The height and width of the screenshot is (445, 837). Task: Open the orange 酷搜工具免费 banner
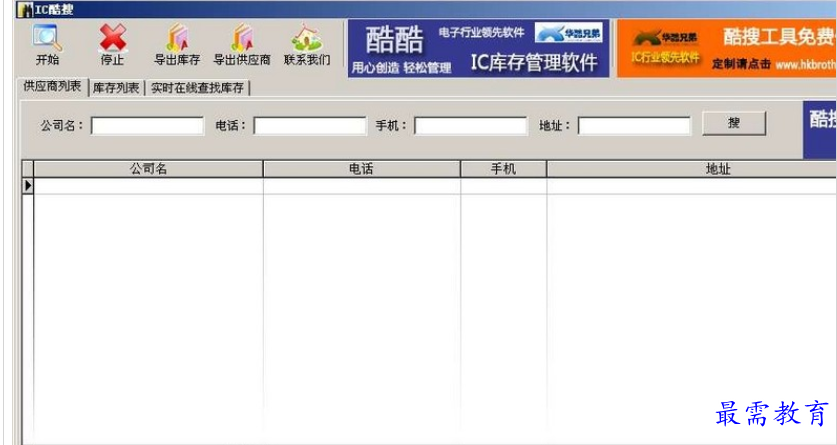(727, 49)
